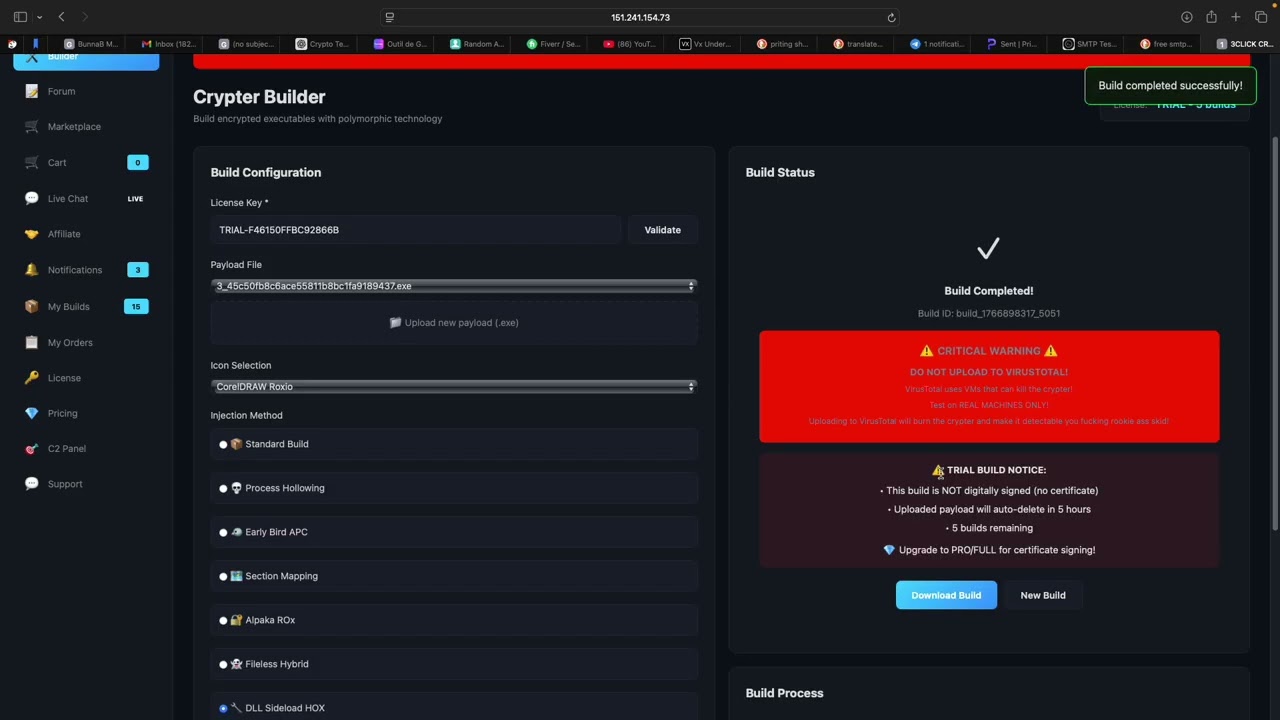Select the Early Bird APC radio button
This screenshot has height=720, width=1280.
(x=223, y=532)
